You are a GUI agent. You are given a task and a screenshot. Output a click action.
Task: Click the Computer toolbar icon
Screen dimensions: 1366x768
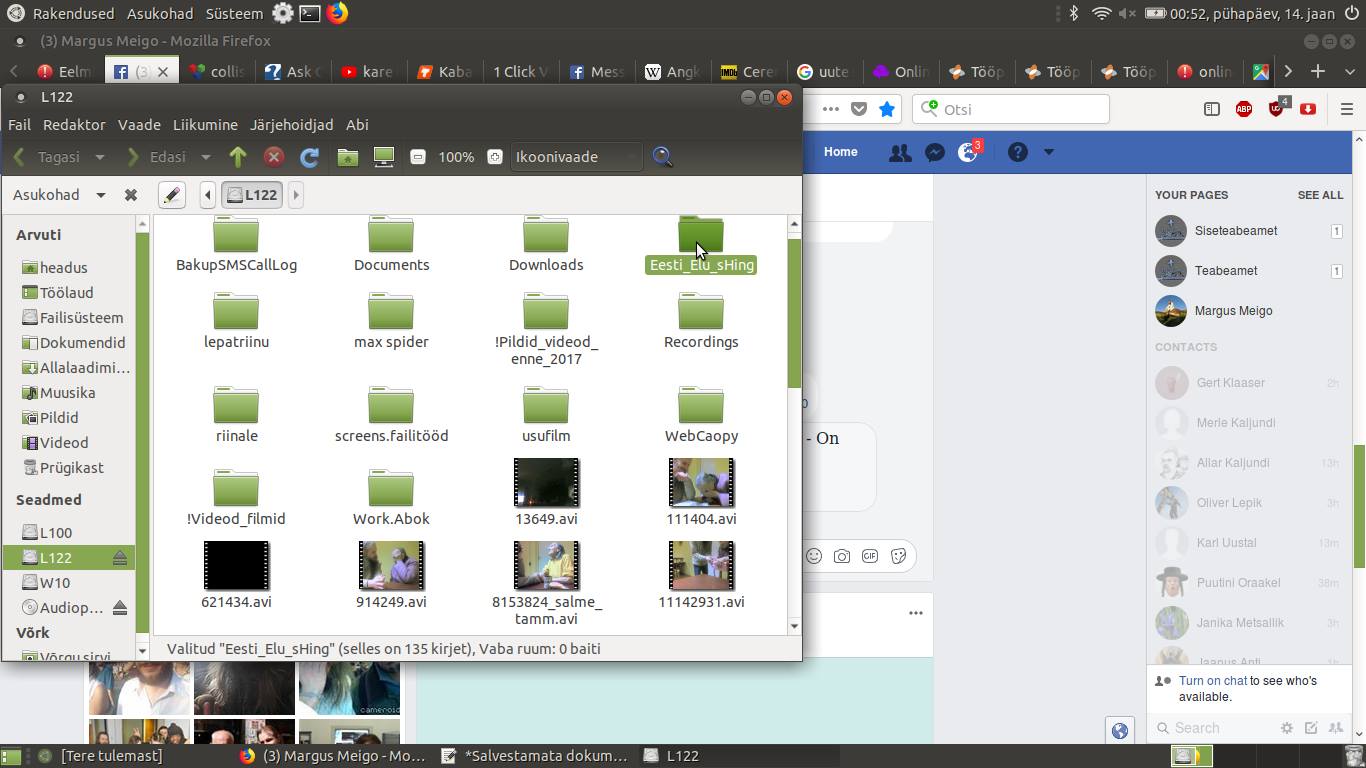(x=383, y=157)
